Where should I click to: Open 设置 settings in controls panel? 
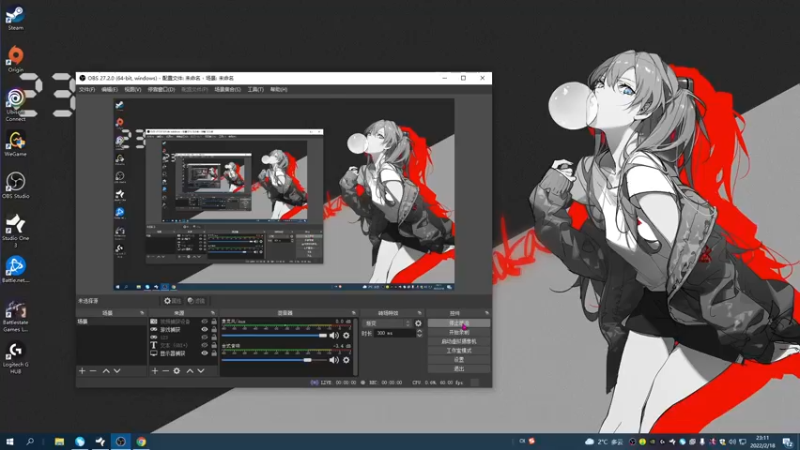459,360
